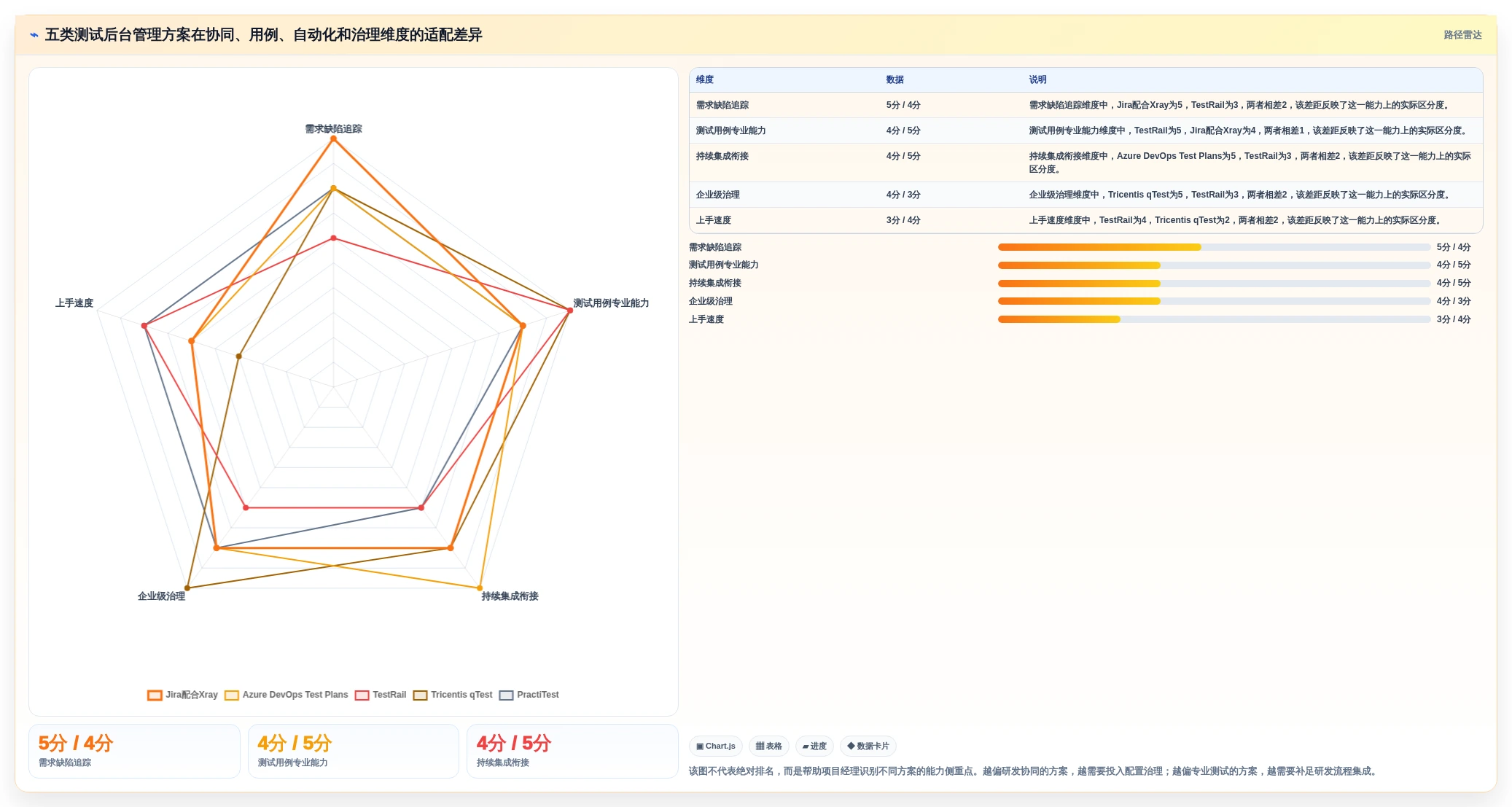Viewport: 1512px width, 807px height.
Task: Click the 持续集成衔接 progress bar
Action: coord(1214,284)
